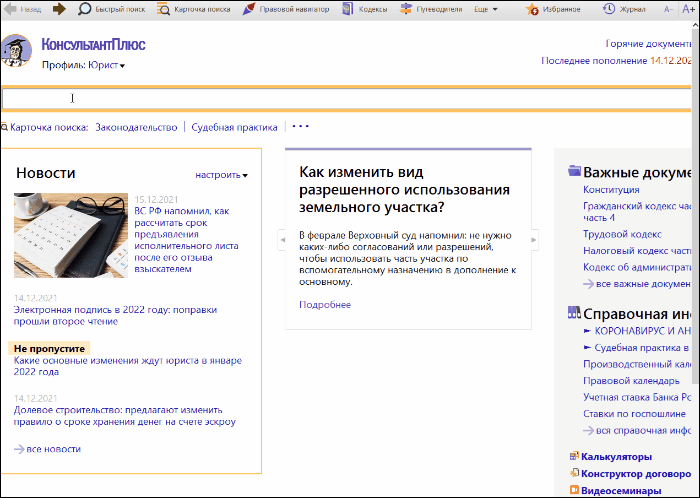Image resolution: width=700 pixels, height=498 pixels.
Task: Show previous banner with left arrow
Action: (282, 240)
